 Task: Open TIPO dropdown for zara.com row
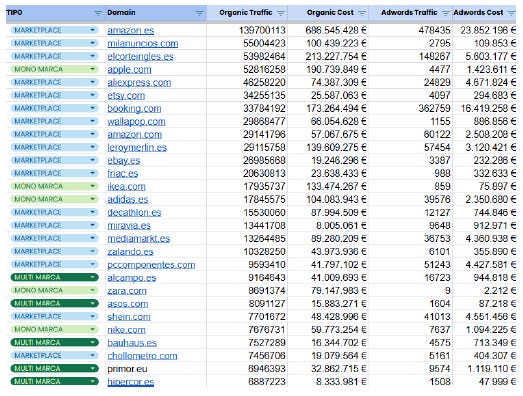(92, 290)
